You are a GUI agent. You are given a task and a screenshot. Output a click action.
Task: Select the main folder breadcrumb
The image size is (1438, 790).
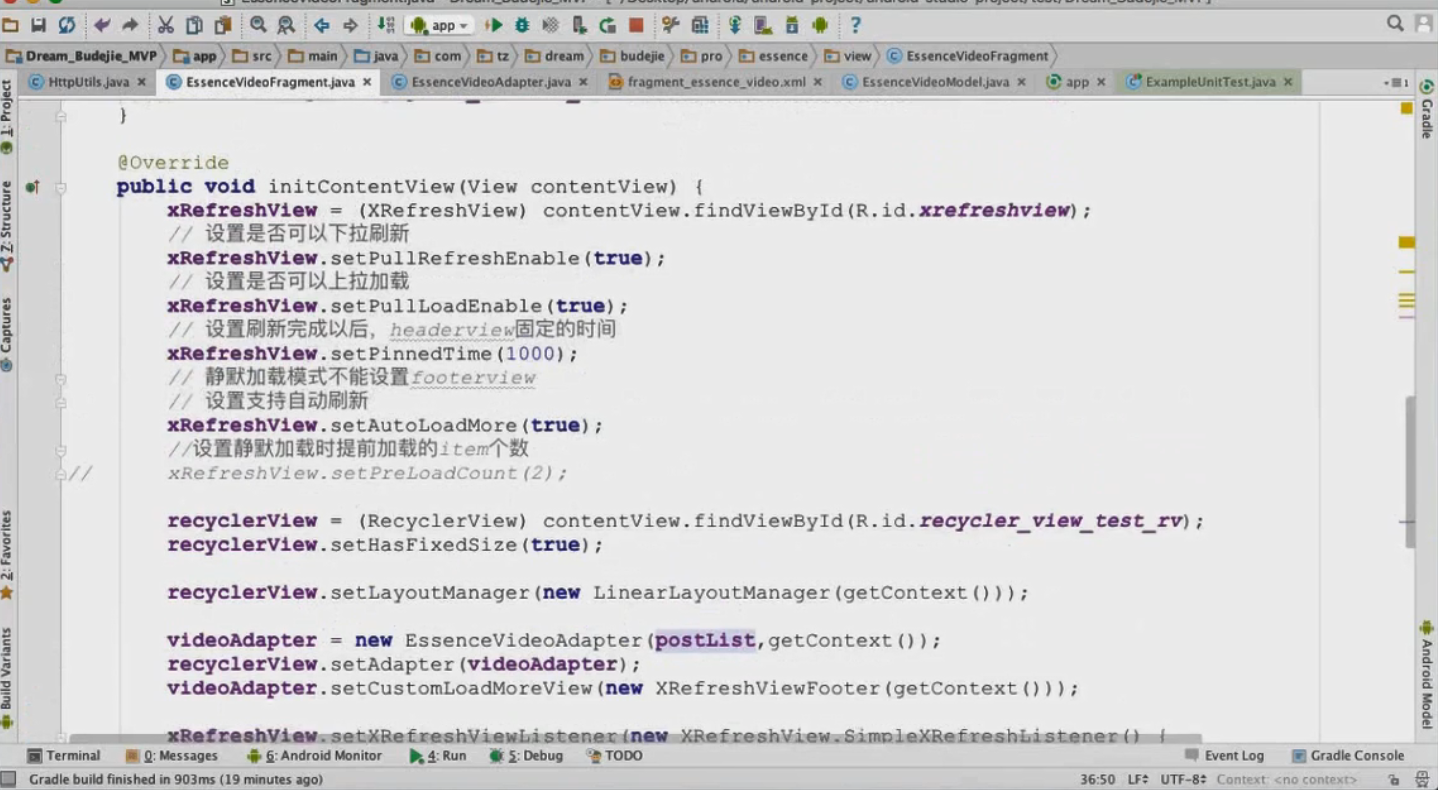point(313,56)
